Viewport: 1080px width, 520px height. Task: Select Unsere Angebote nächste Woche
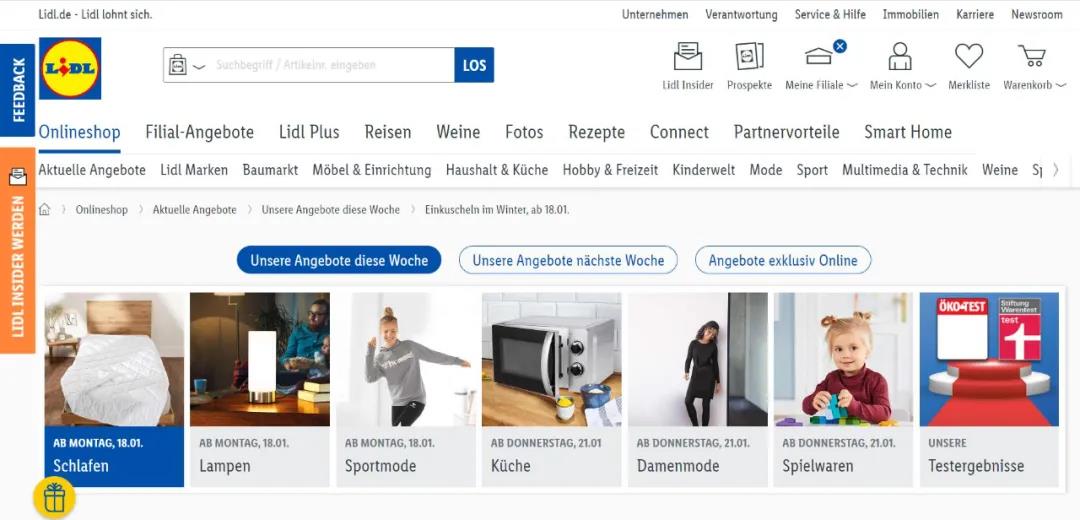tap(568, 260)
